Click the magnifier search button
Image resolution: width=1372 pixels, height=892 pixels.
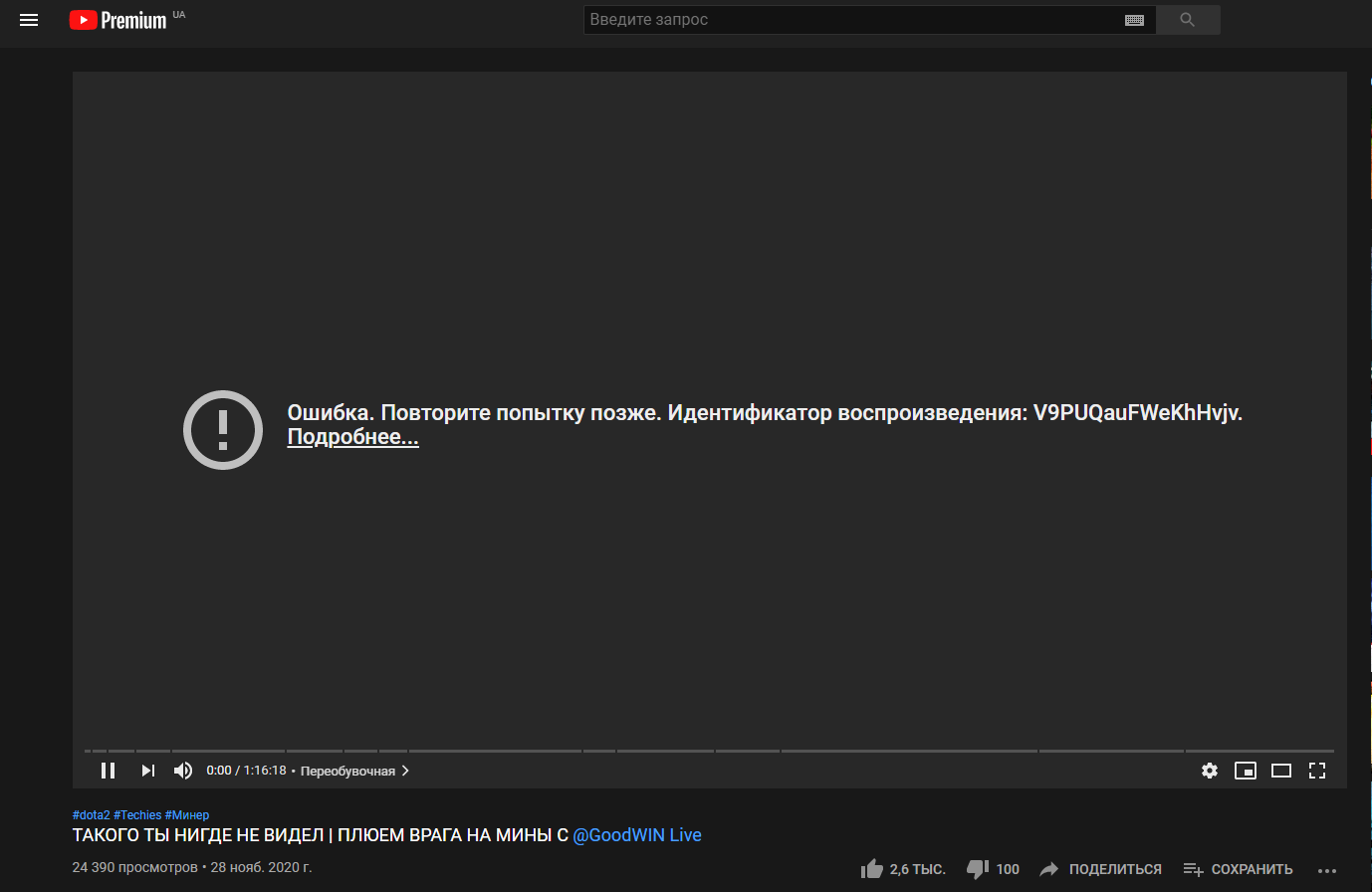1188,20
